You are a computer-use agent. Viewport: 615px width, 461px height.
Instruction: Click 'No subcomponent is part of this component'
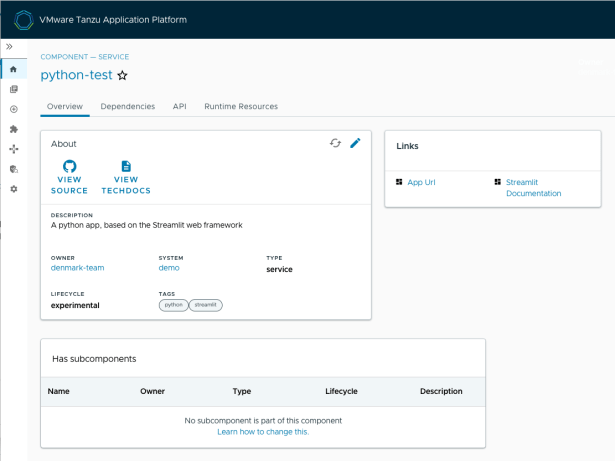click(x=263, y=421)
